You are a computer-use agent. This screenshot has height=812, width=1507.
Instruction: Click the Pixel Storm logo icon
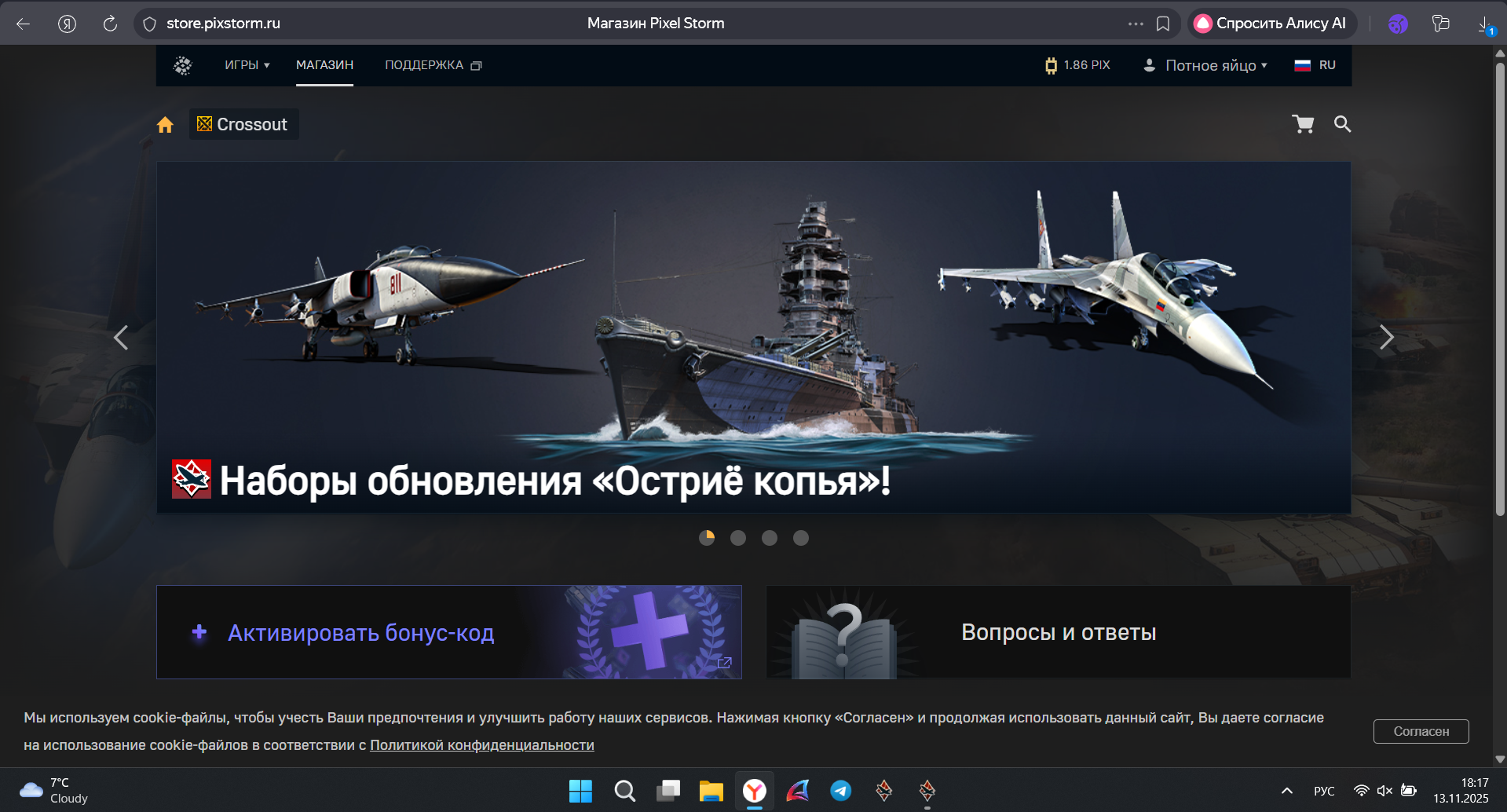click(x=183, y=66)
